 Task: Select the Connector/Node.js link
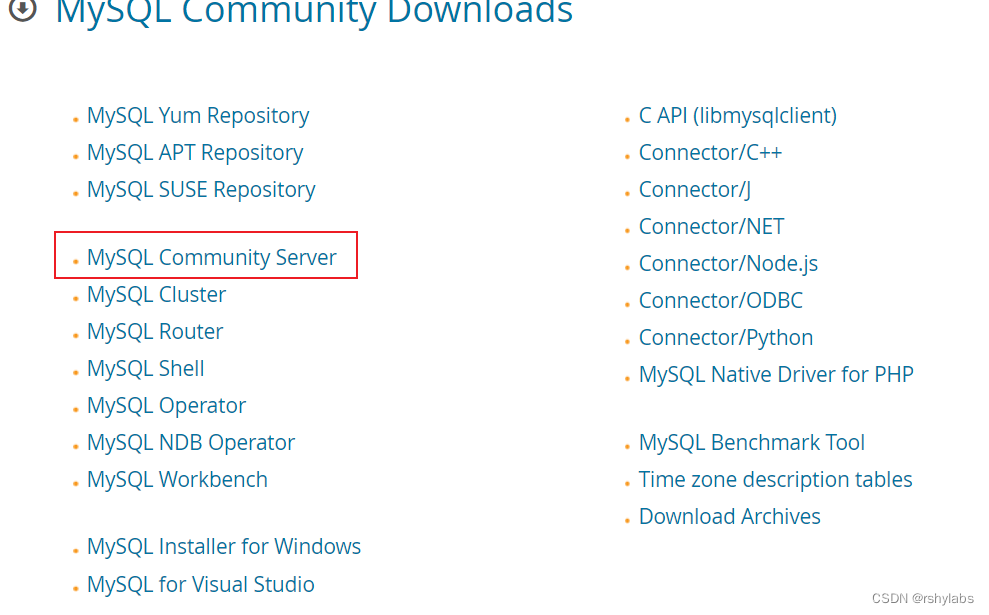(x=729, y=264)
